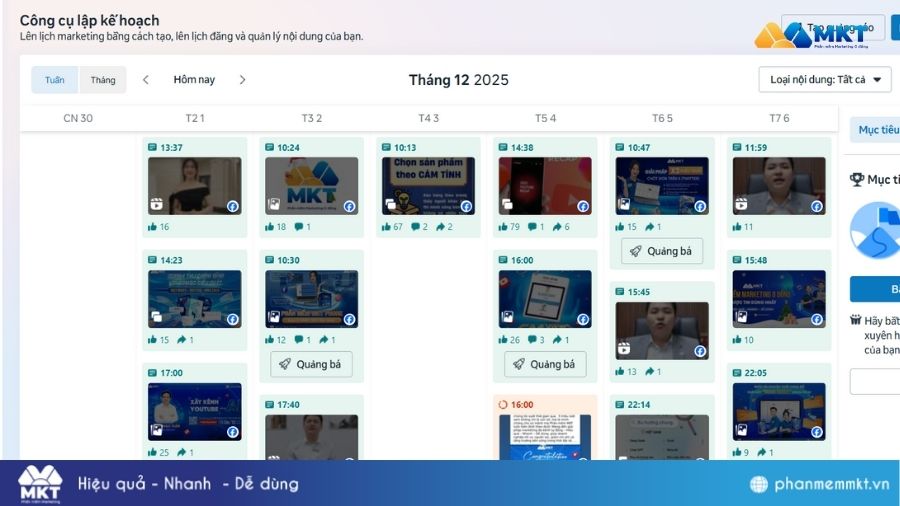Click the post-type icon beside 10:24
The height and width of the screenshot is (506, 900).
click(x=269, y=147)
